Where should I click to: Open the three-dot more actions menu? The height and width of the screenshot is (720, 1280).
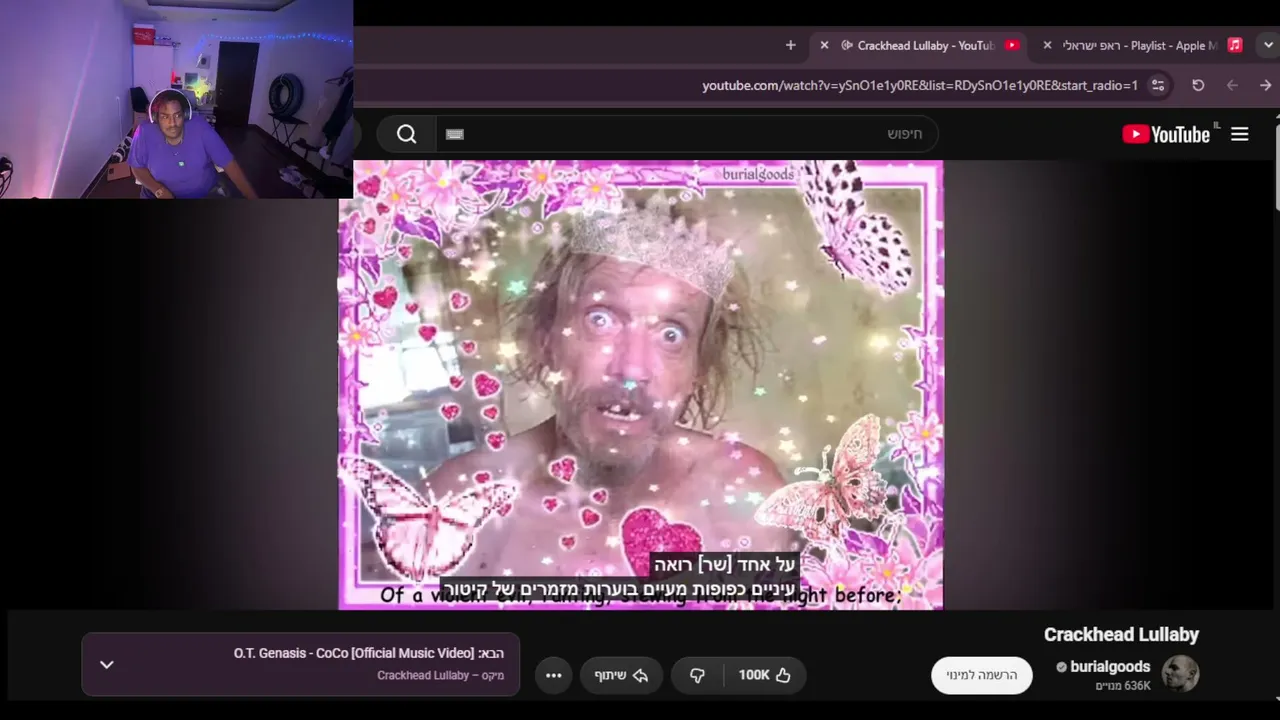553,675
